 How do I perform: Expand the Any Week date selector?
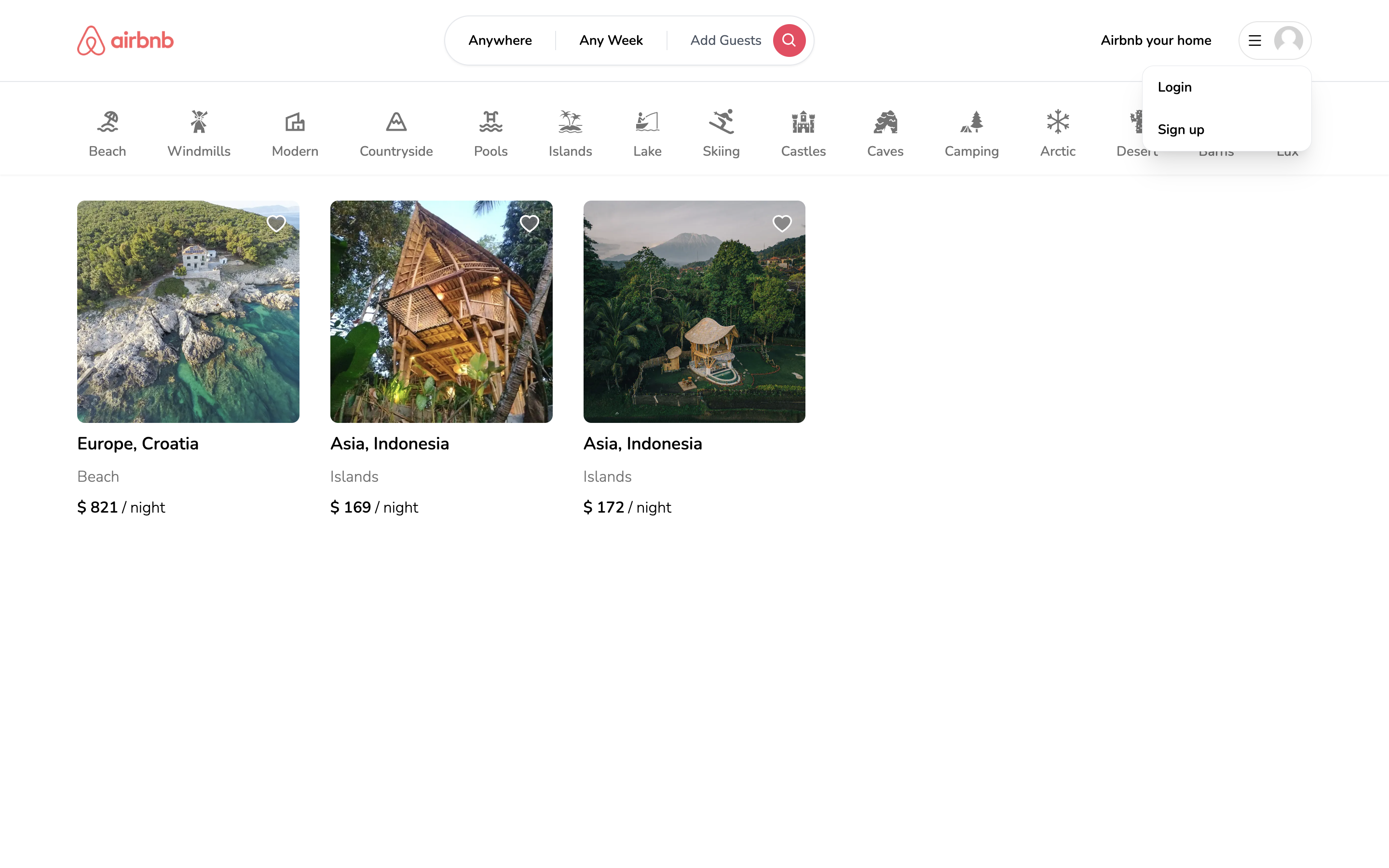[611, 40]
